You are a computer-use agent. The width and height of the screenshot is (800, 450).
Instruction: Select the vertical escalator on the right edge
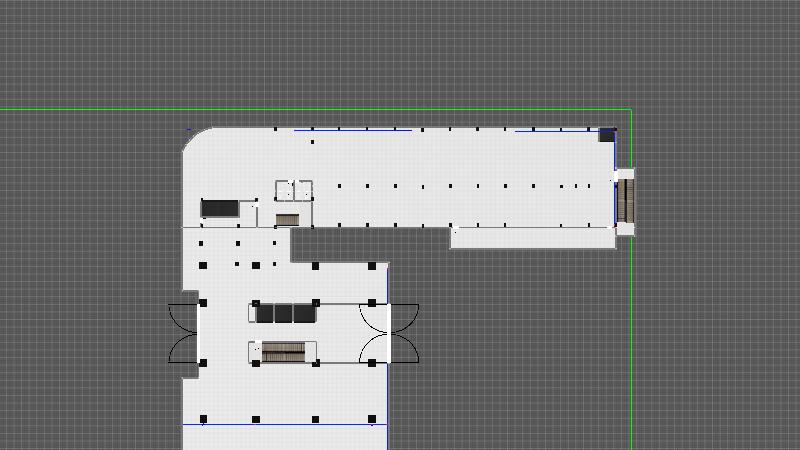coord(626,200)
